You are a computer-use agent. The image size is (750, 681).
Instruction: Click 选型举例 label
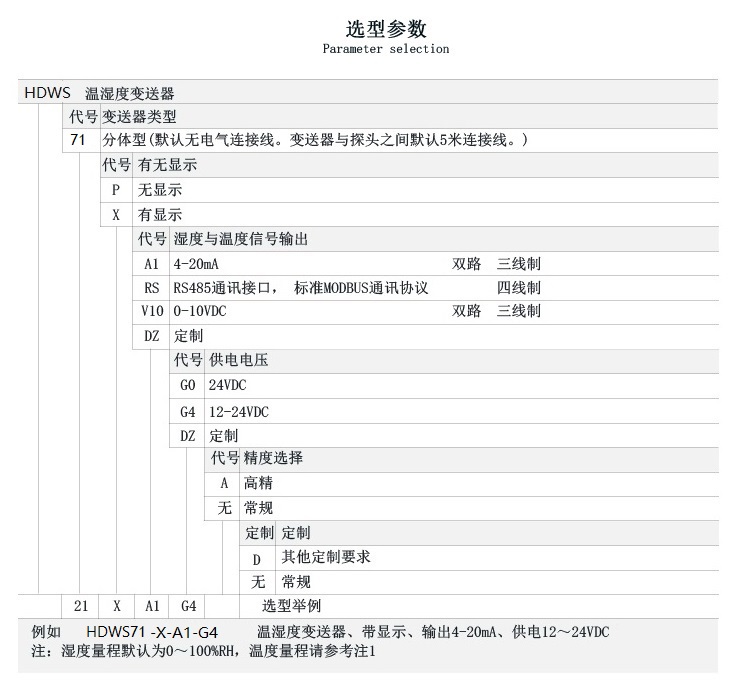click(291, 606)
